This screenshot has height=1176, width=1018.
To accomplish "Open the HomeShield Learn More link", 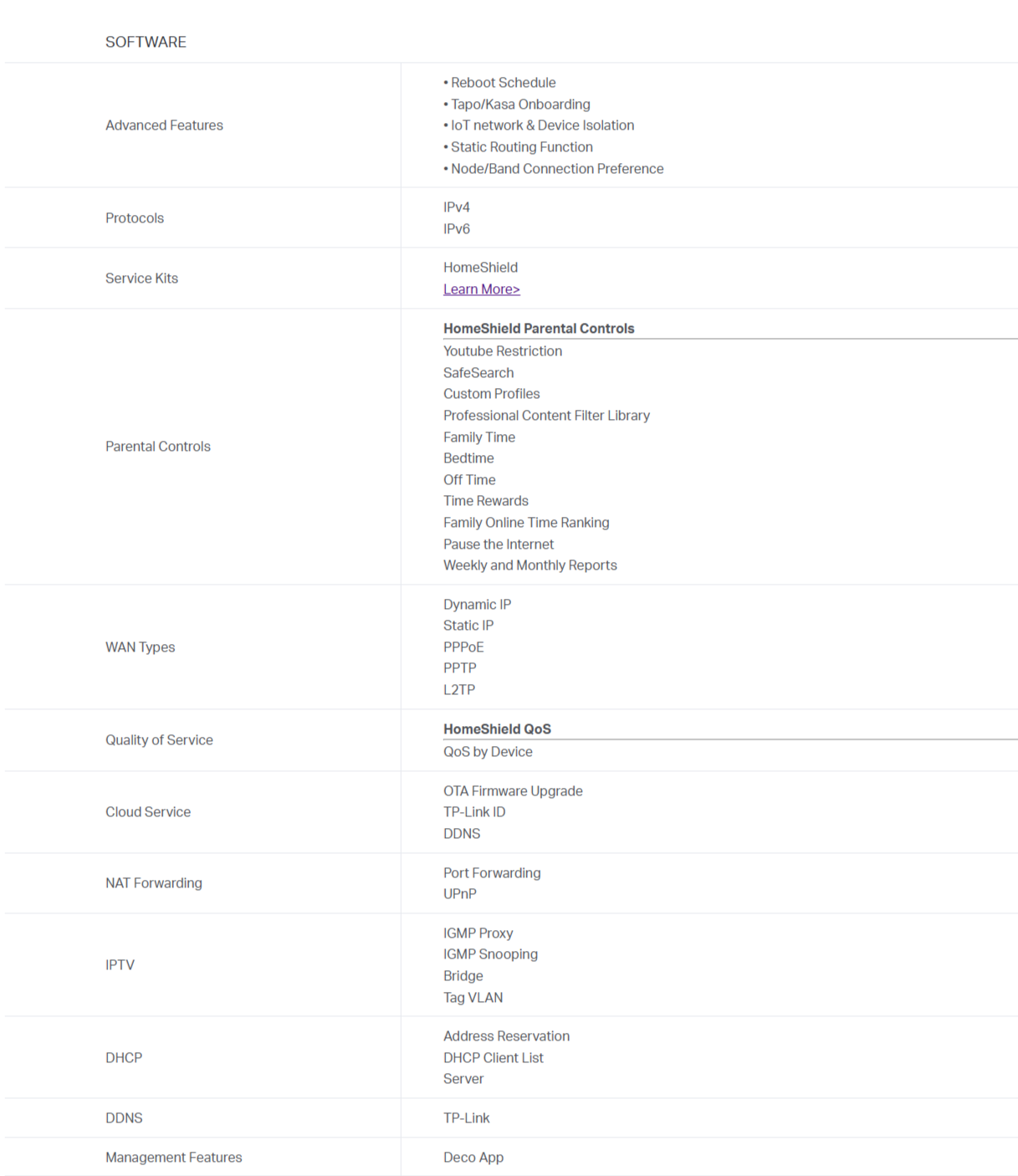I will [482, 289].
